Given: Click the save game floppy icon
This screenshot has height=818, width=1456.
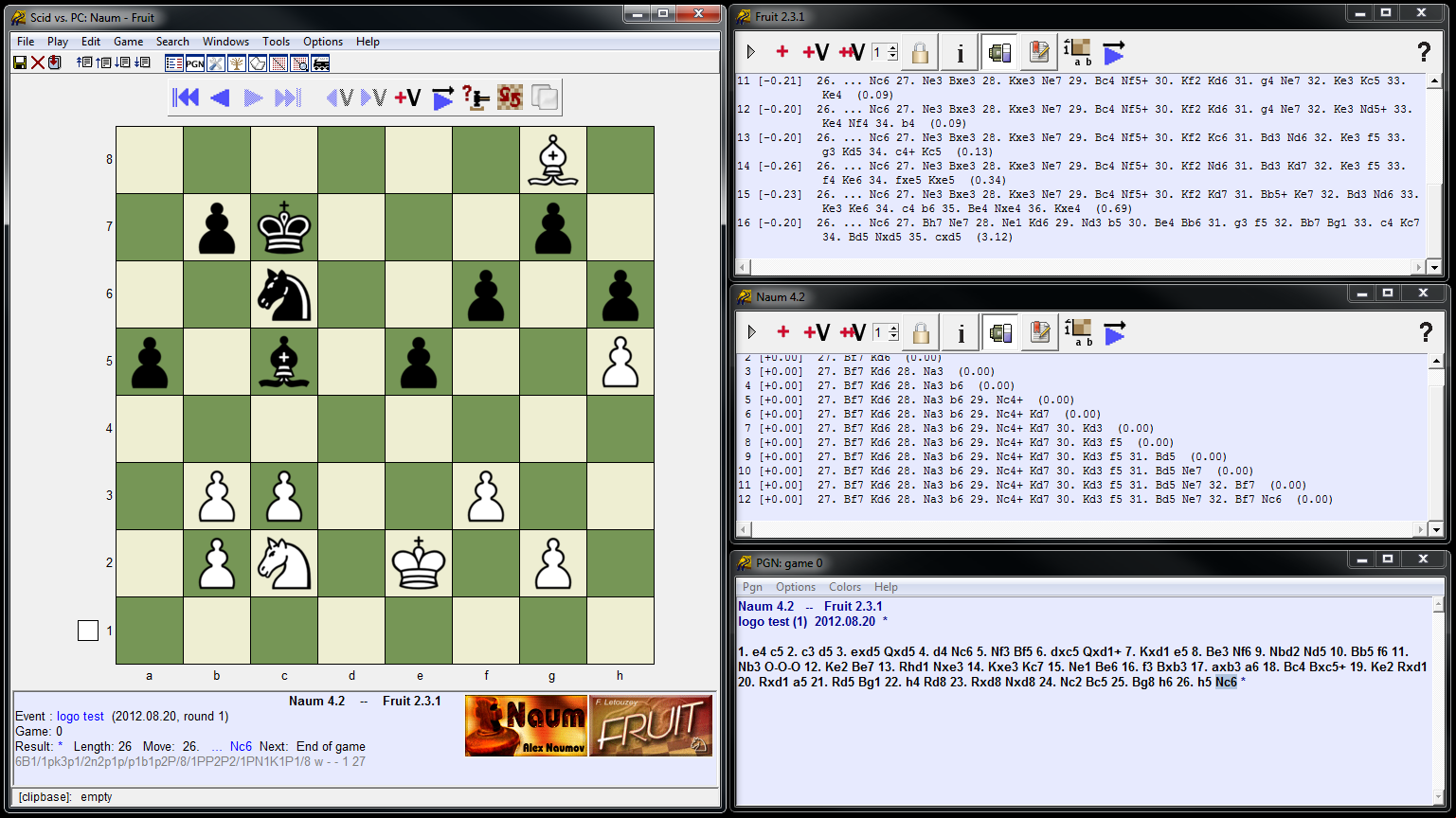Looking at the screenshot, I should click(20, 62).
